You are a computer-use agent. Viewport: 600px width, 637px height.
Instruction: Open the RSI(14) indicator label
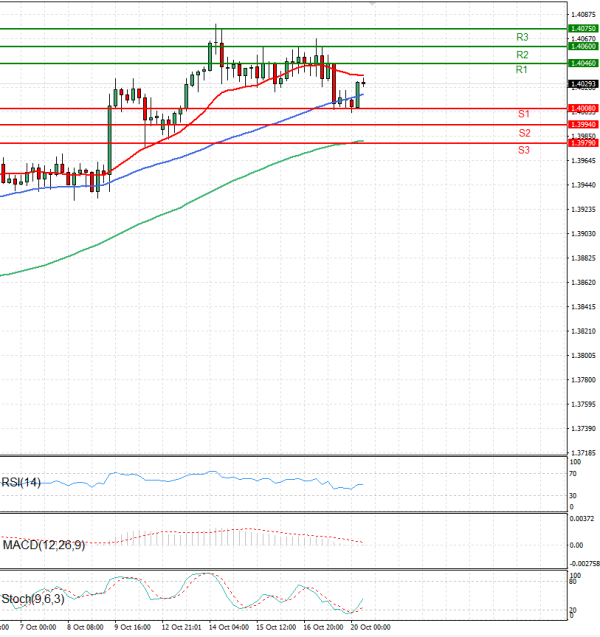22,483
